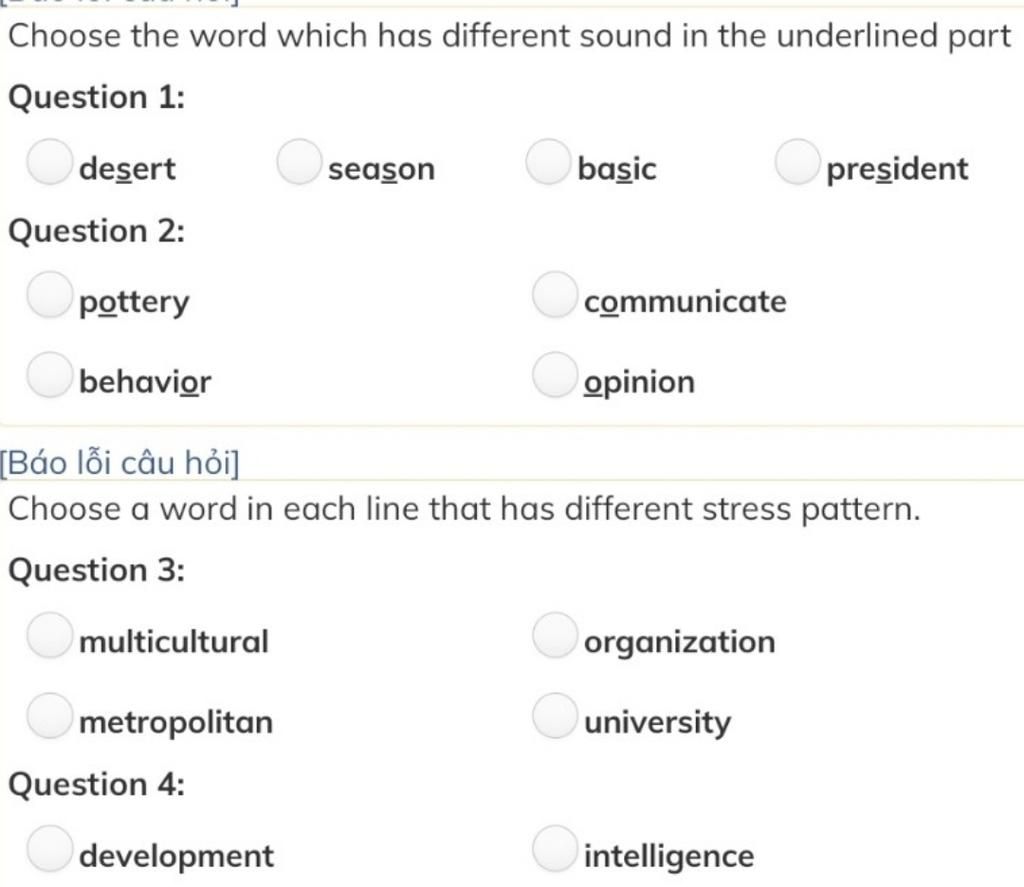This screenshot has height=887, width=1024.
Task: Select 'multicultural' for Question 3
Action: 50,635
